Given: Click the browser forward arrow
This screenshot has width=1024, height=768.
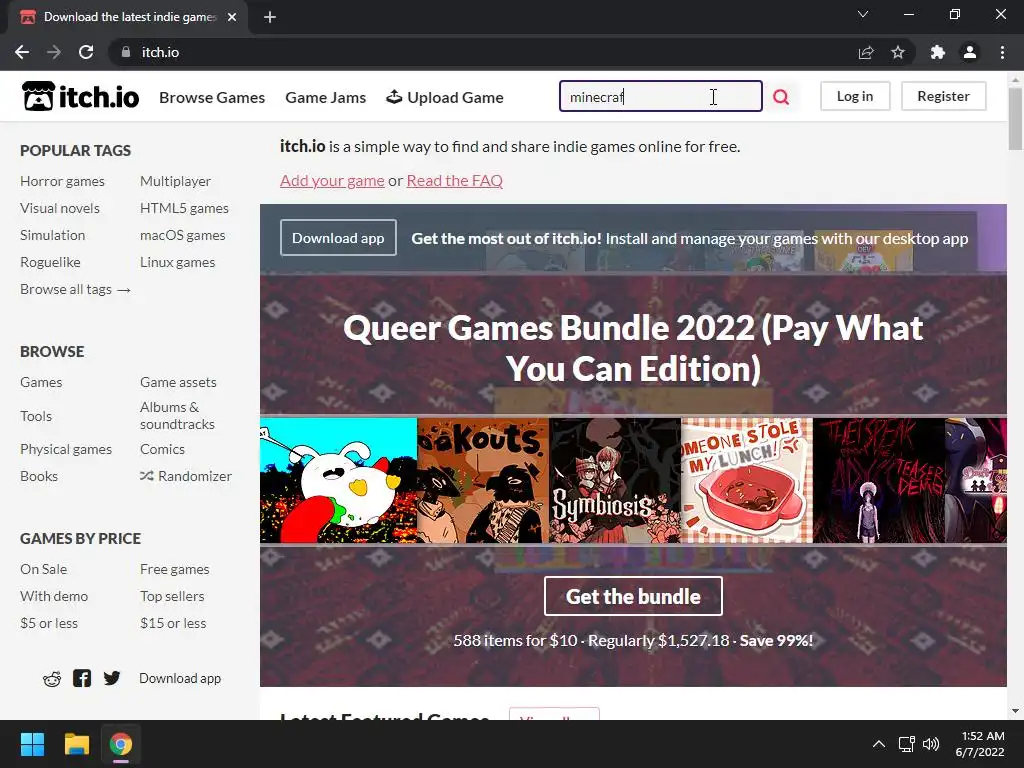Looking at the screenshot, I should [54, 52].
